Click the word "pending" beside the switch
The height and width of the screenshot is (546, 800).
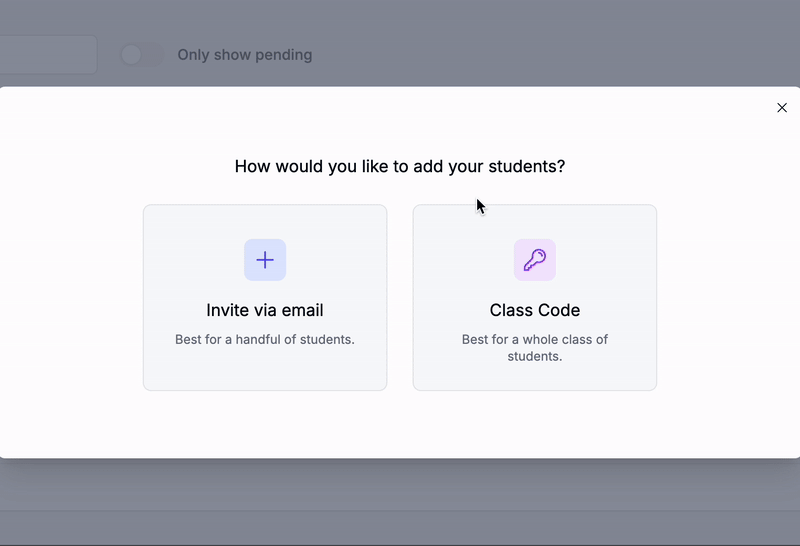tap(284, 55)
